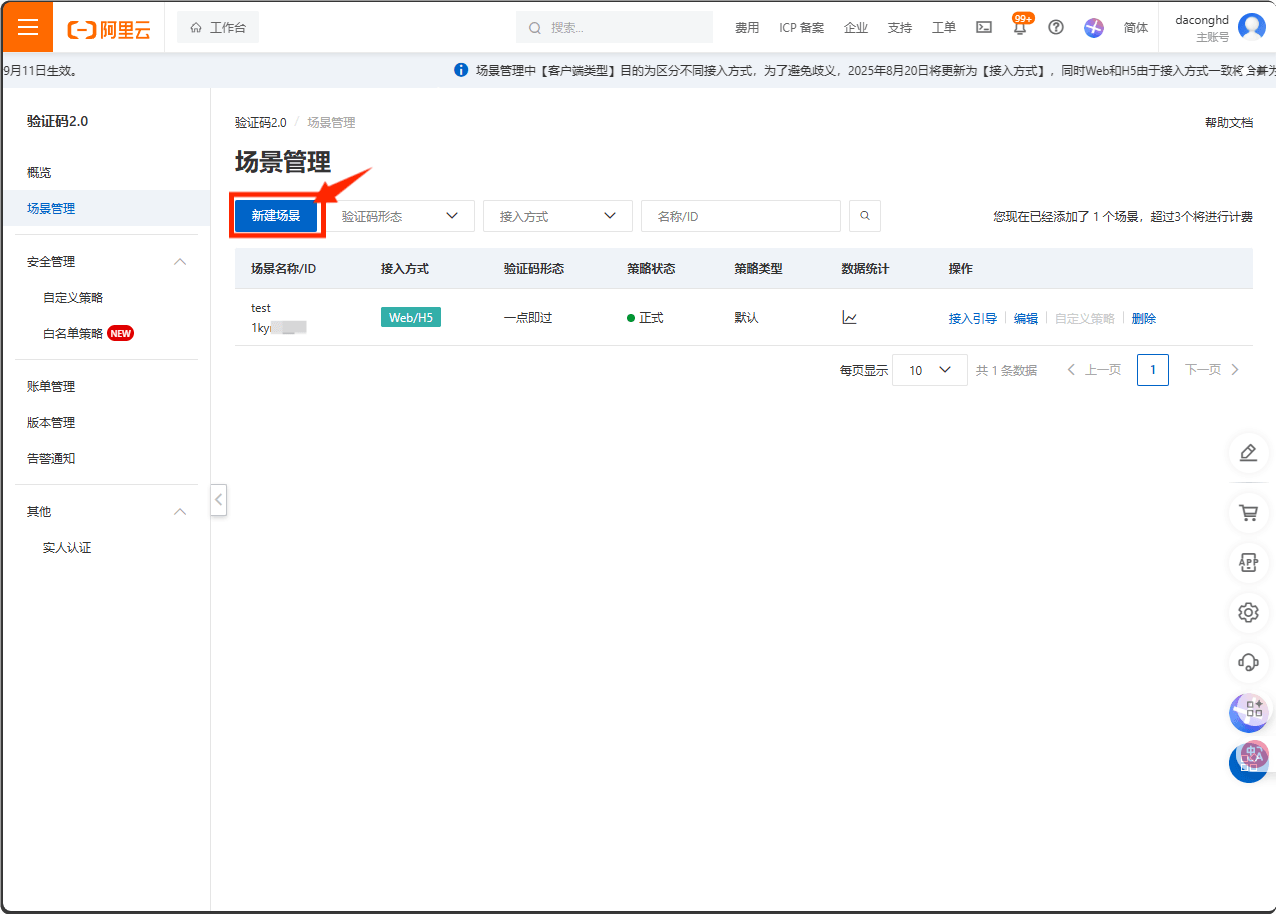Open the APP mobile download icon
This screenshot has height=914, width=1276.
coord(1248,562)
